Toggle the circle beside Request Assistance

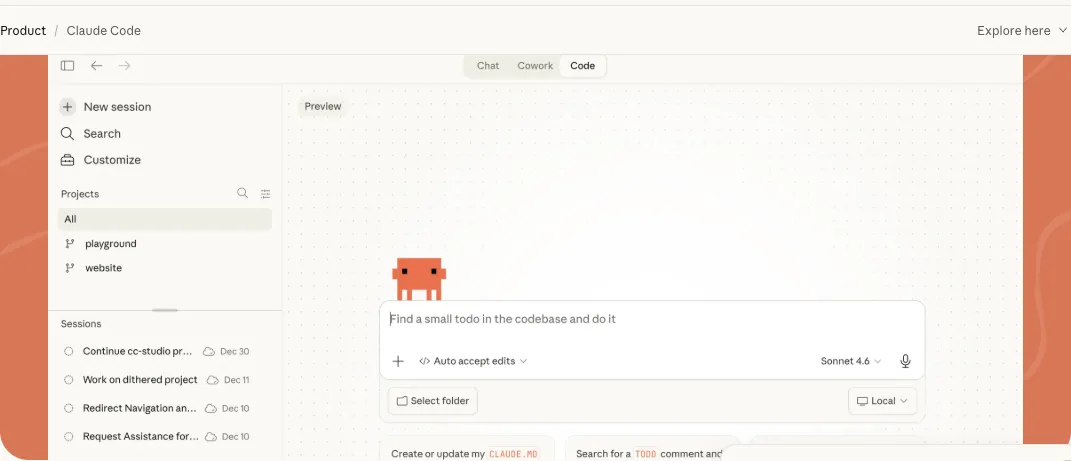click(x=68, y=436)
